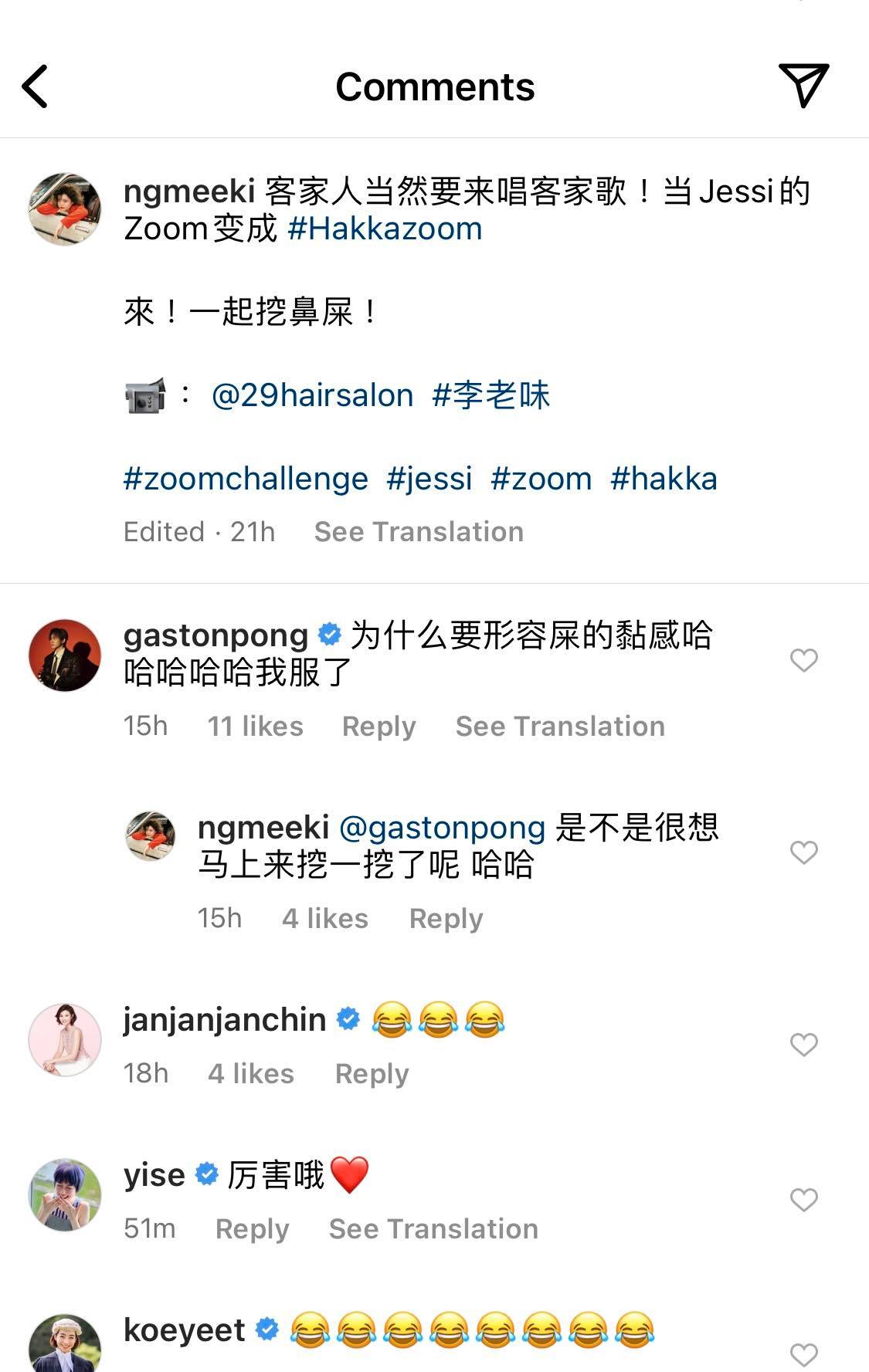Like koeyeet's laughing emoji comment

[x=803, y=1353]
